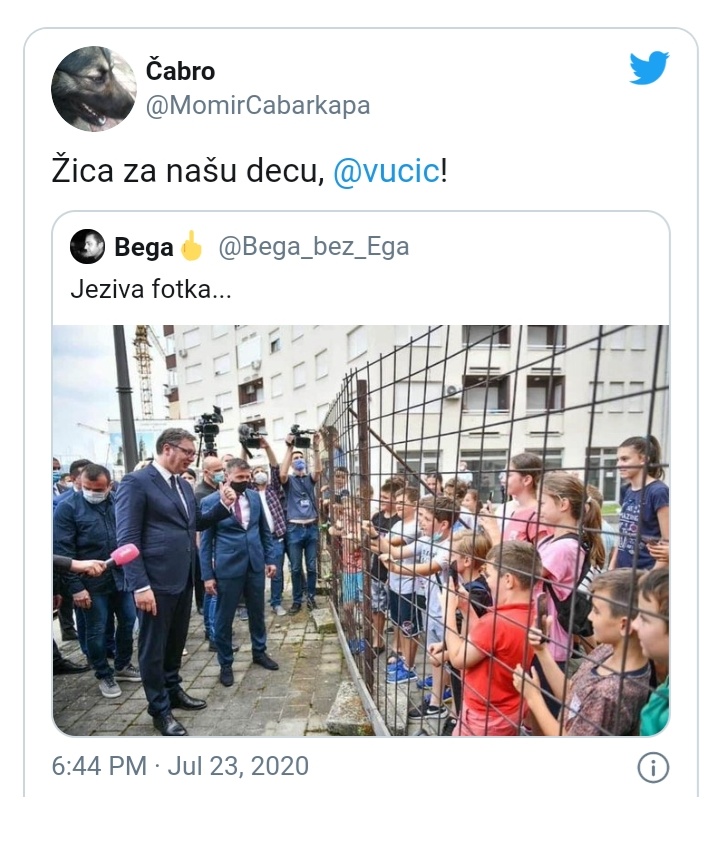
Task: Open the tweet info icon
Action: 653,767
